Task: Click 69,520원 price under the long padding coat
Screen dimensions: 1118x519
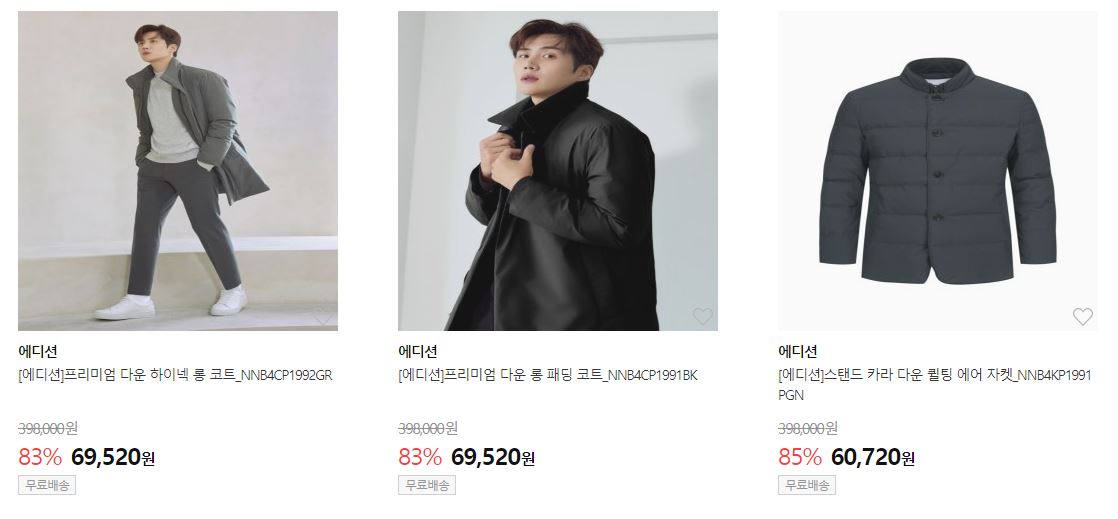Action: click(493, 457)
